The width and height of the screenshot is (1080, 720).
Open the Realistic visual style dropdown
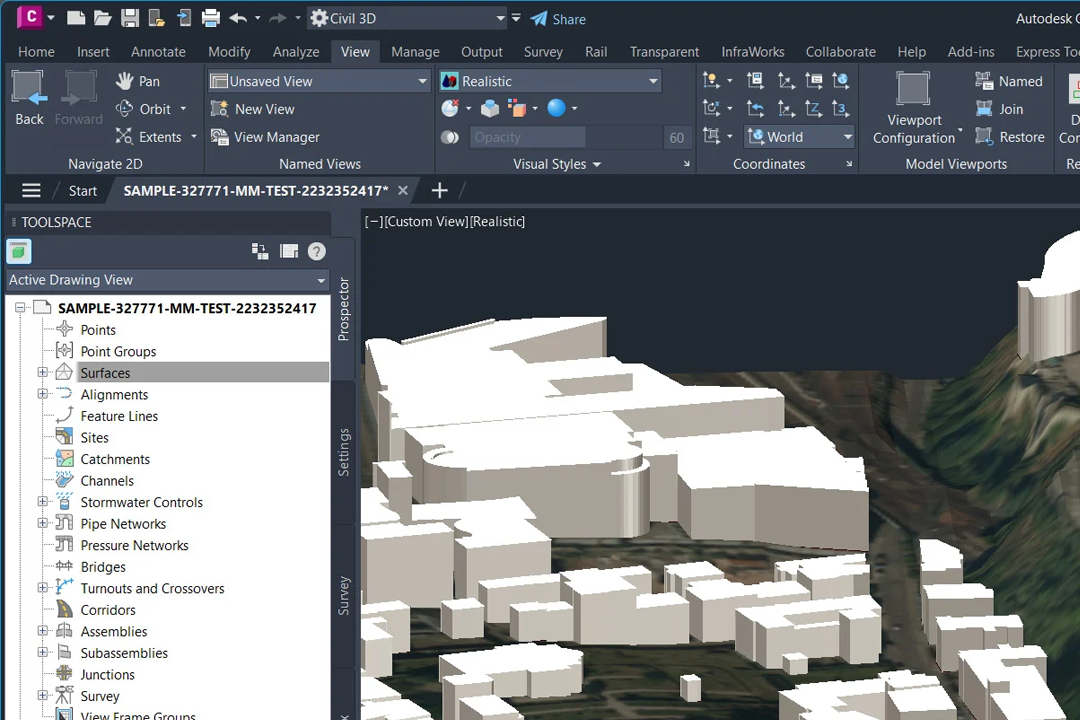[x=652, y=81]
